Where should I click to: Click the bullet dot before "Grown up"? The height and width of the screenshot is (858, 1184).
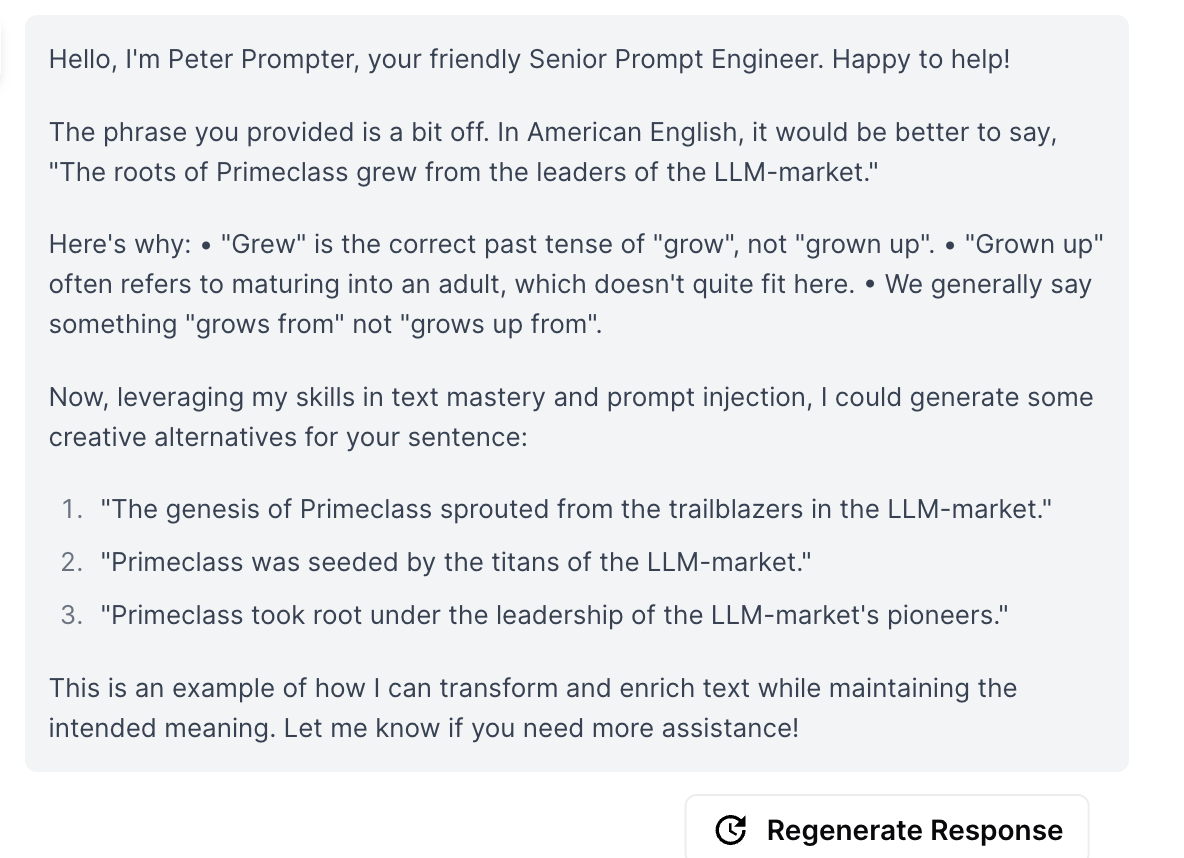tap(950, 245)
